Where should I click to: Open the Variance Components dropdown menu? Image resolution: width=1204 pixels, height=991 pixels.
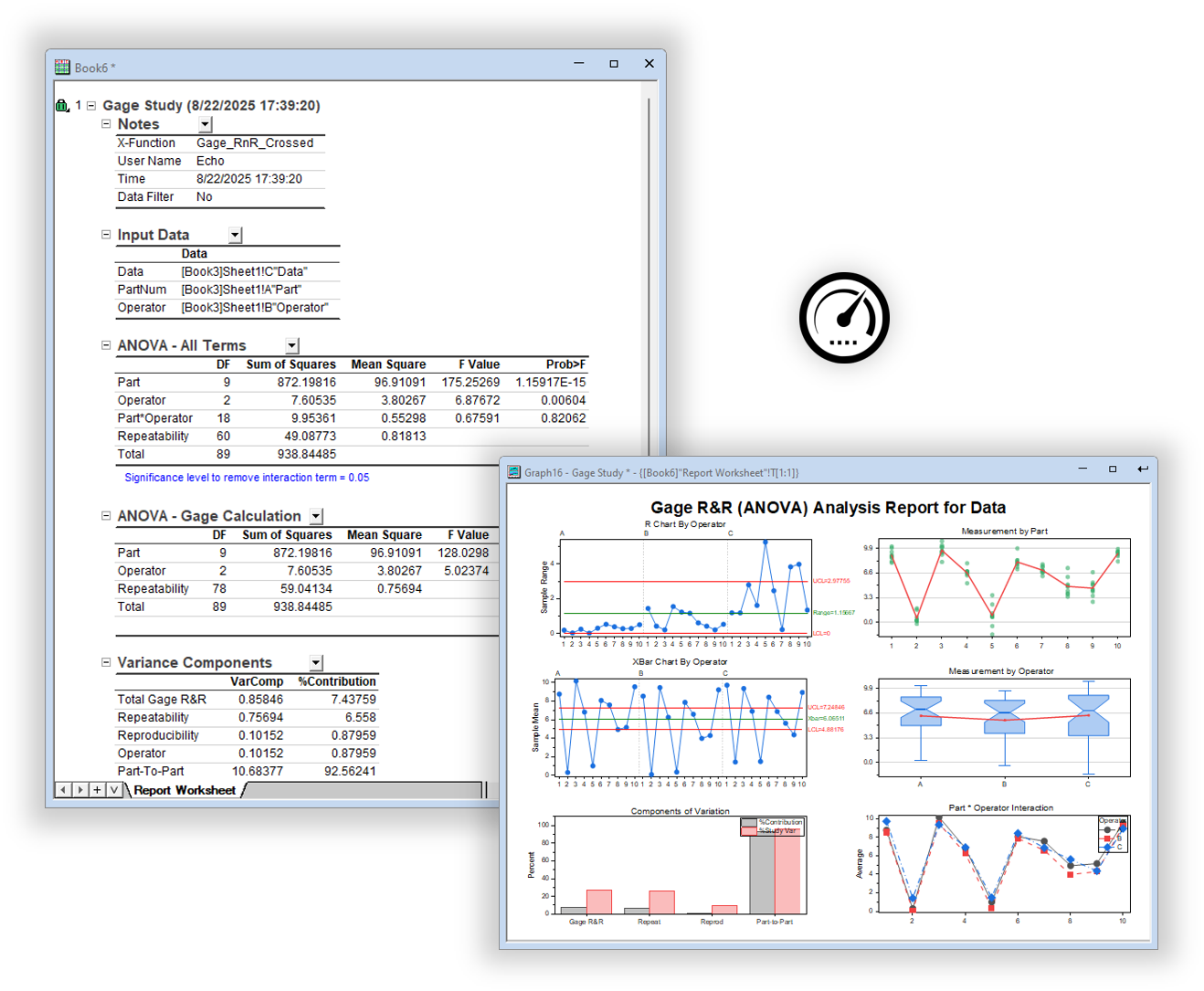click(x=315, y=662)
